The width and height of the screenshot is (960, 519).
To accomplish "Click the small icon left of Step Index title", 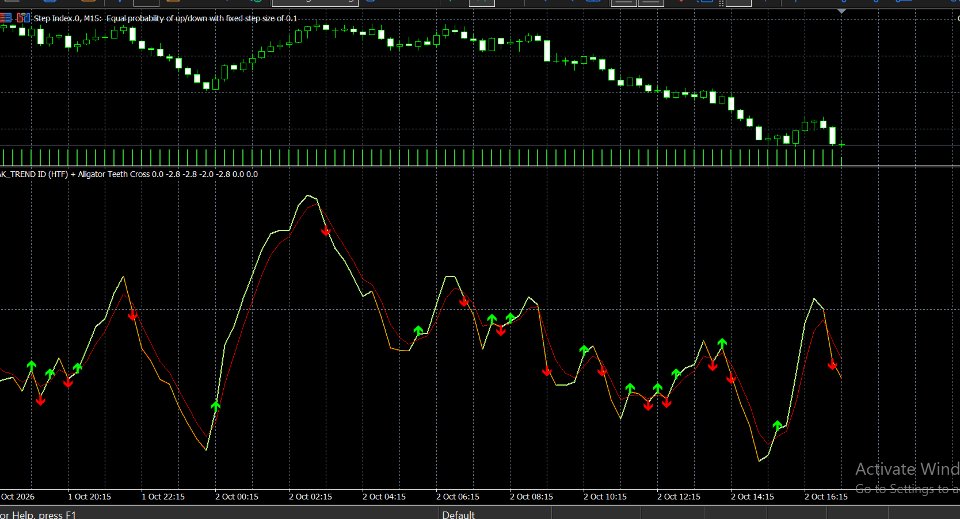I will [x=23, y=18].
